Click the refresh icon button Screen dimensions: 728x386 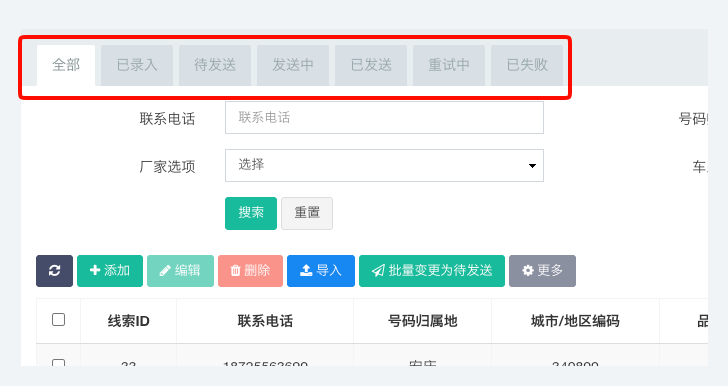[x=54, y=271]
